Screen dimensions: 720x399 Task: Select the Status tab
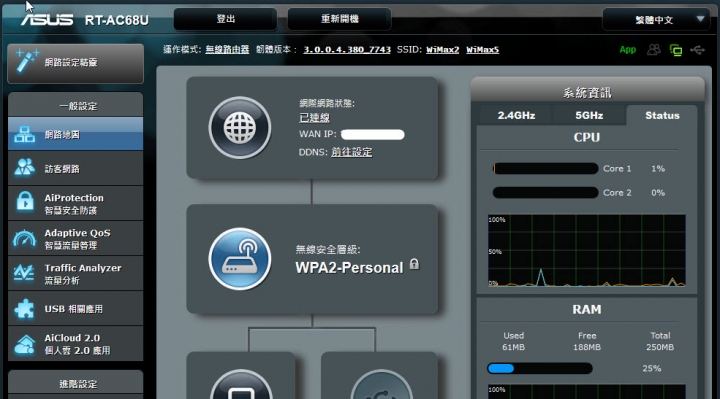point(662,115)
